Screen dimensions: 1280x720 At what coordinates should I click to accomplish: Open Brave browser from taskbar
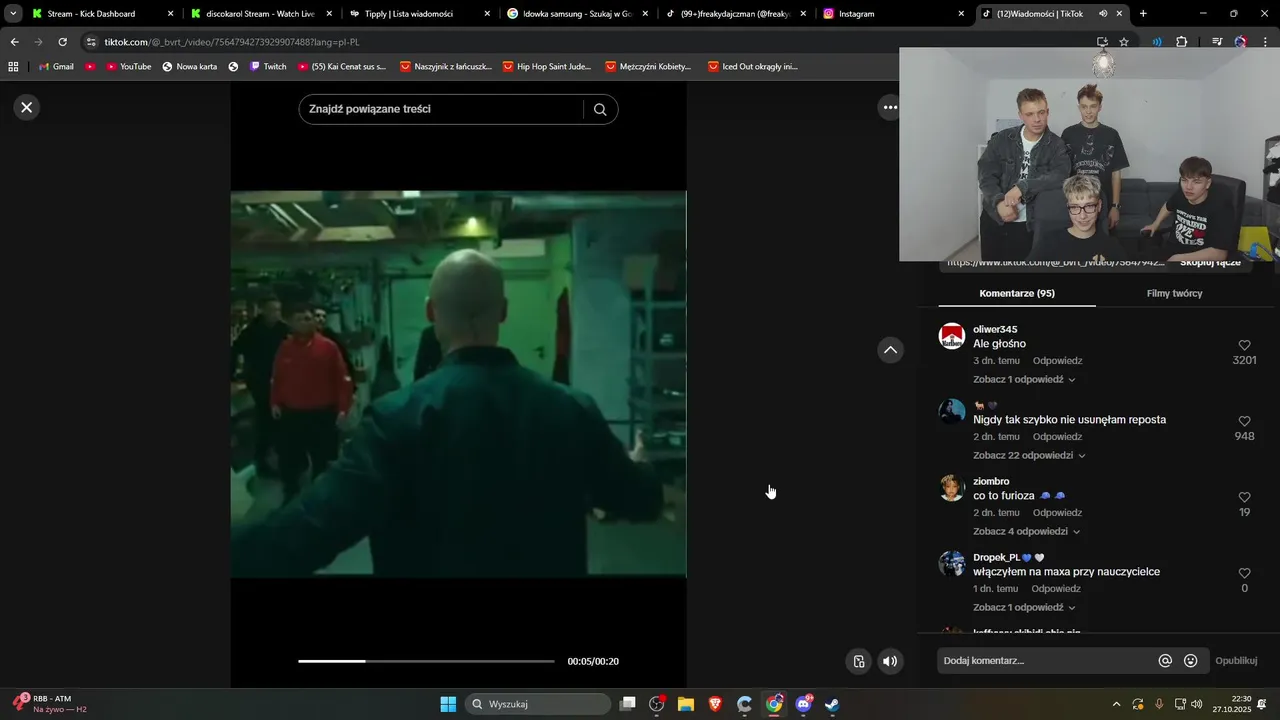[x=715, y=704]
